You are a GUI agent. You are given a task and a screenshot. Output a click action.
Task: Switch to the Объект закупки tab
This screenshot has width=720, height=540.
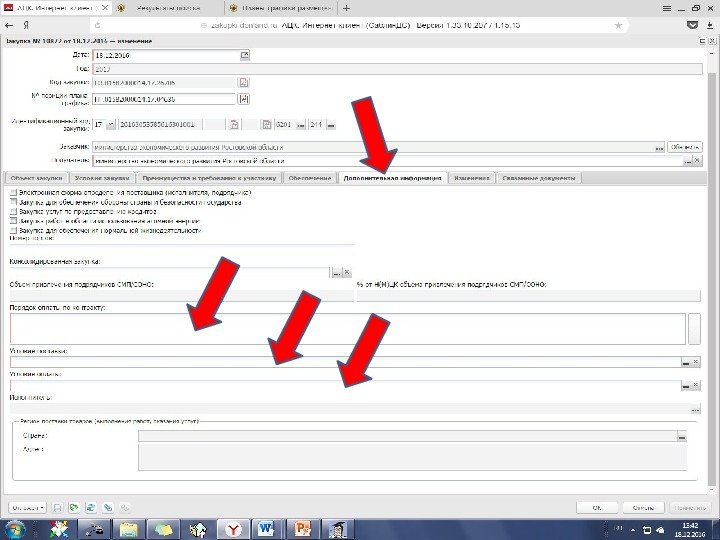click(x=35, y=178)
